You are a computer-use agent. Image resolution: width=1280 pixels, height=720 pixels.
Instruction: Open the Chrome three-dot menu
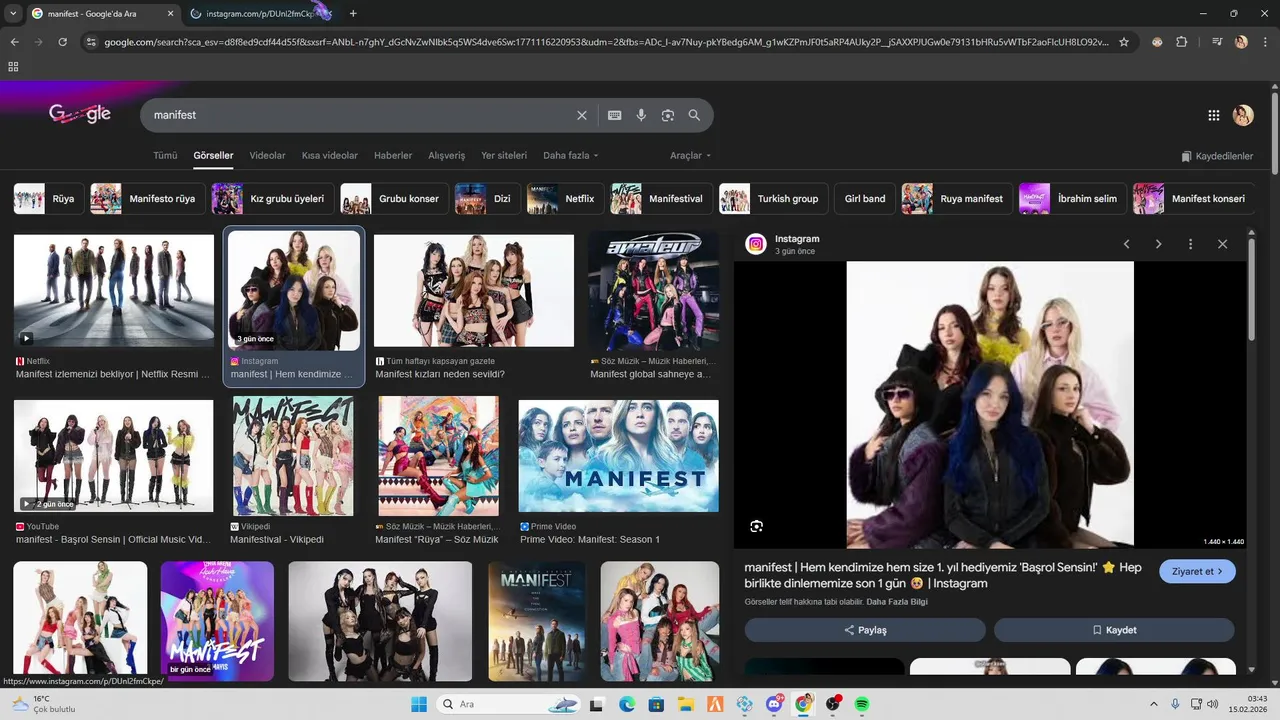pos(1265,42)
